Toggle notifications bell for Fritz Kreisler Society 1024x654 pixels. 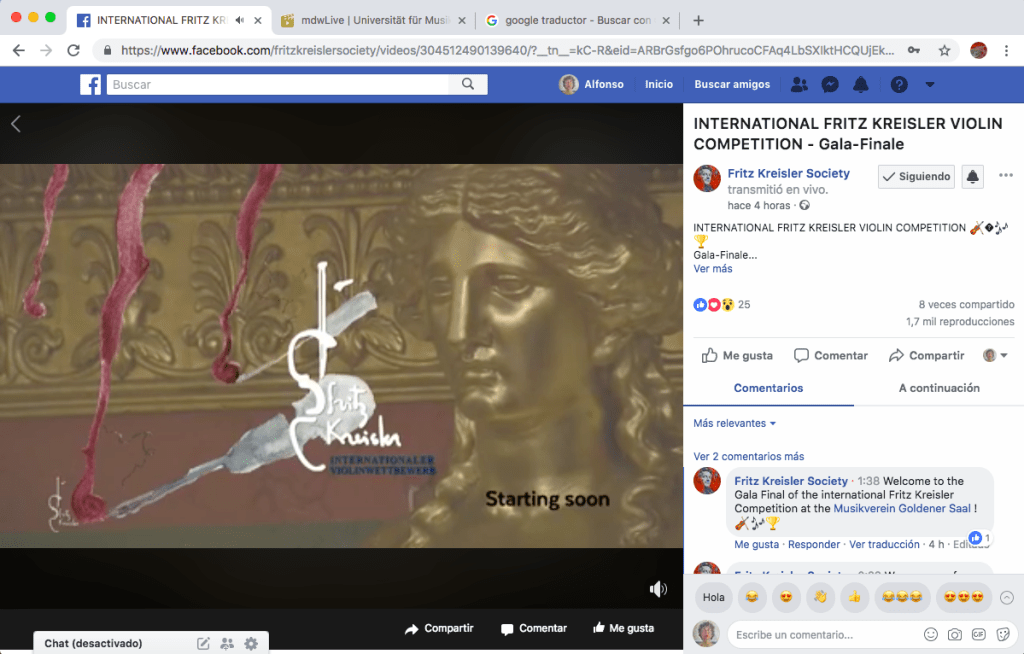(972, 177)
